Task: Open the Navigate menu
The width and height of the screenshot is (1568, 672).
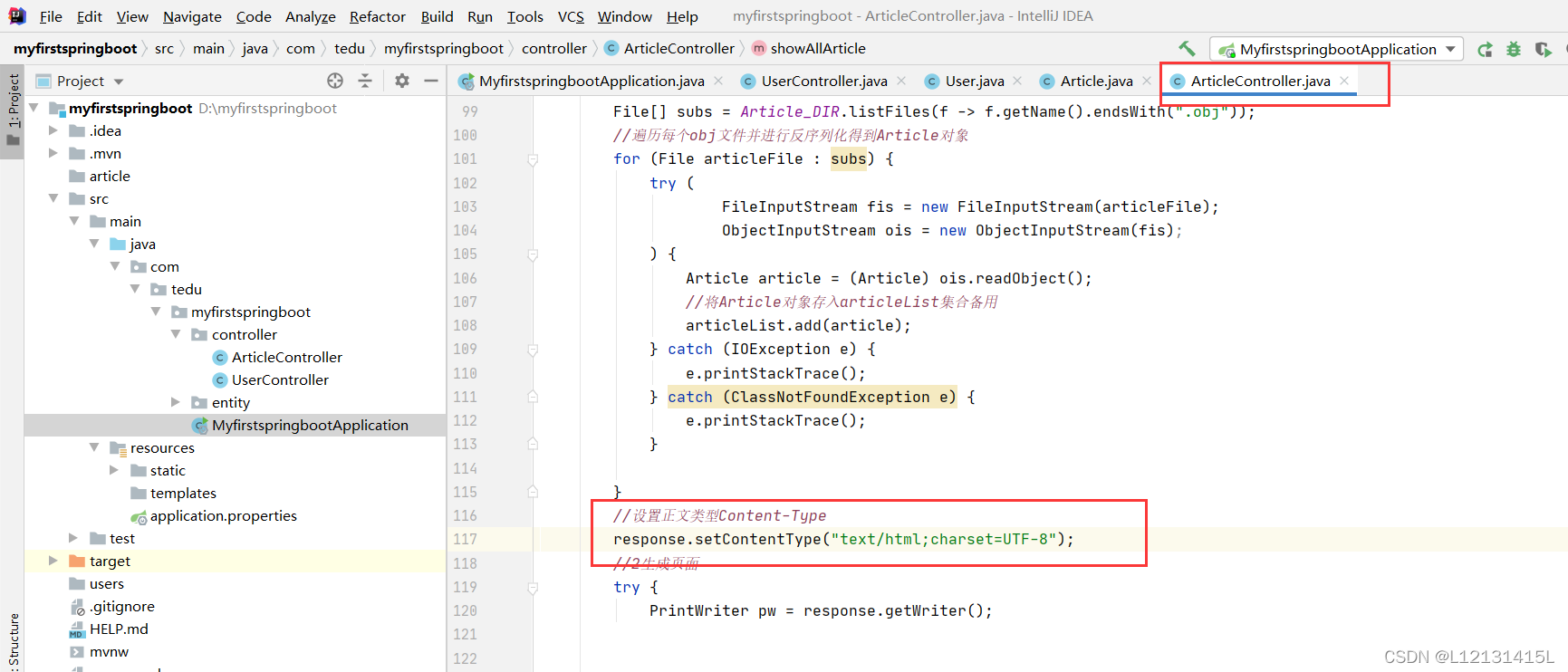Action: click(x=192, y=16)
